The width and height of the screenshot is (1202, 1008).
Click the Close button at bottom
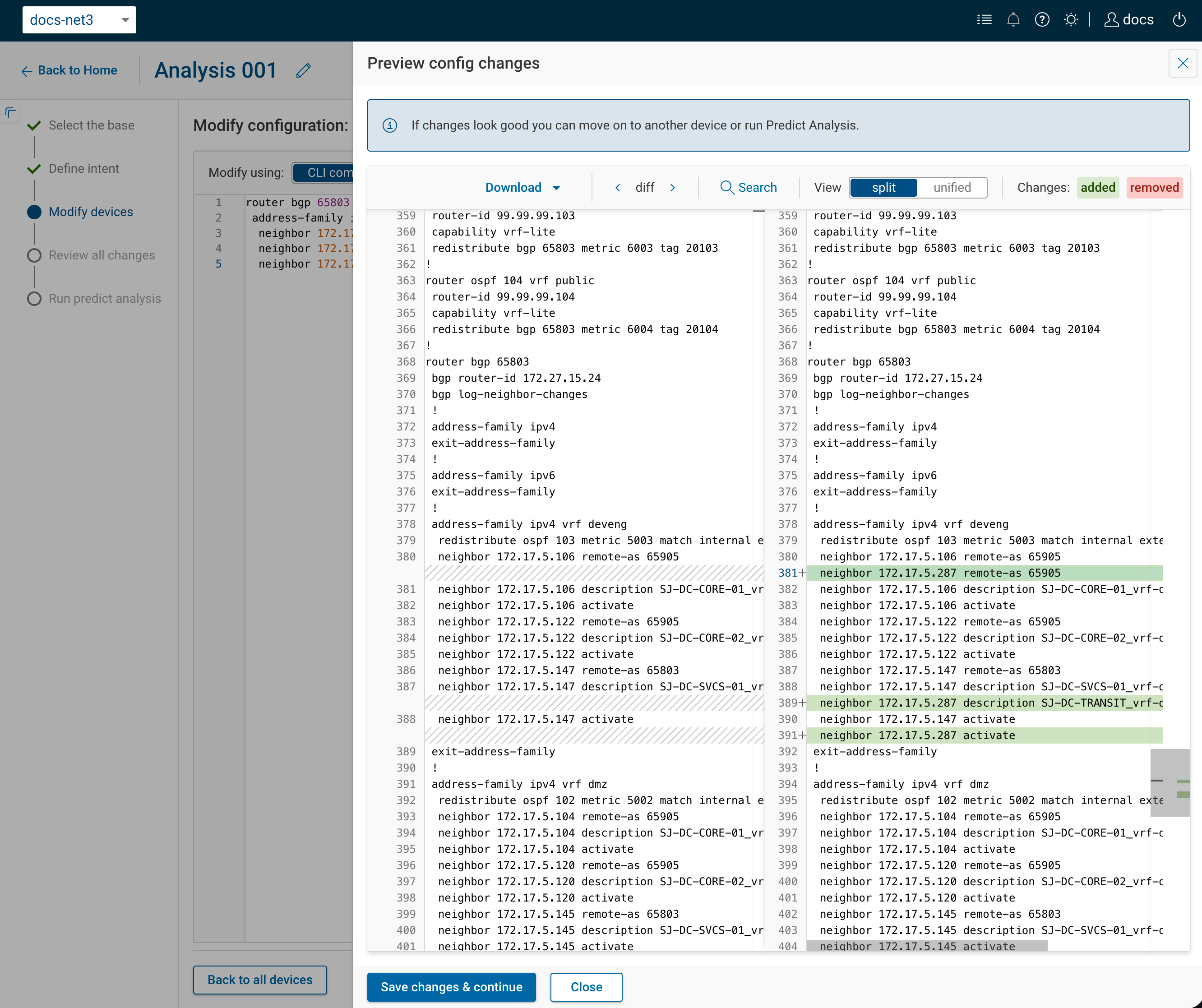point(586,987)
